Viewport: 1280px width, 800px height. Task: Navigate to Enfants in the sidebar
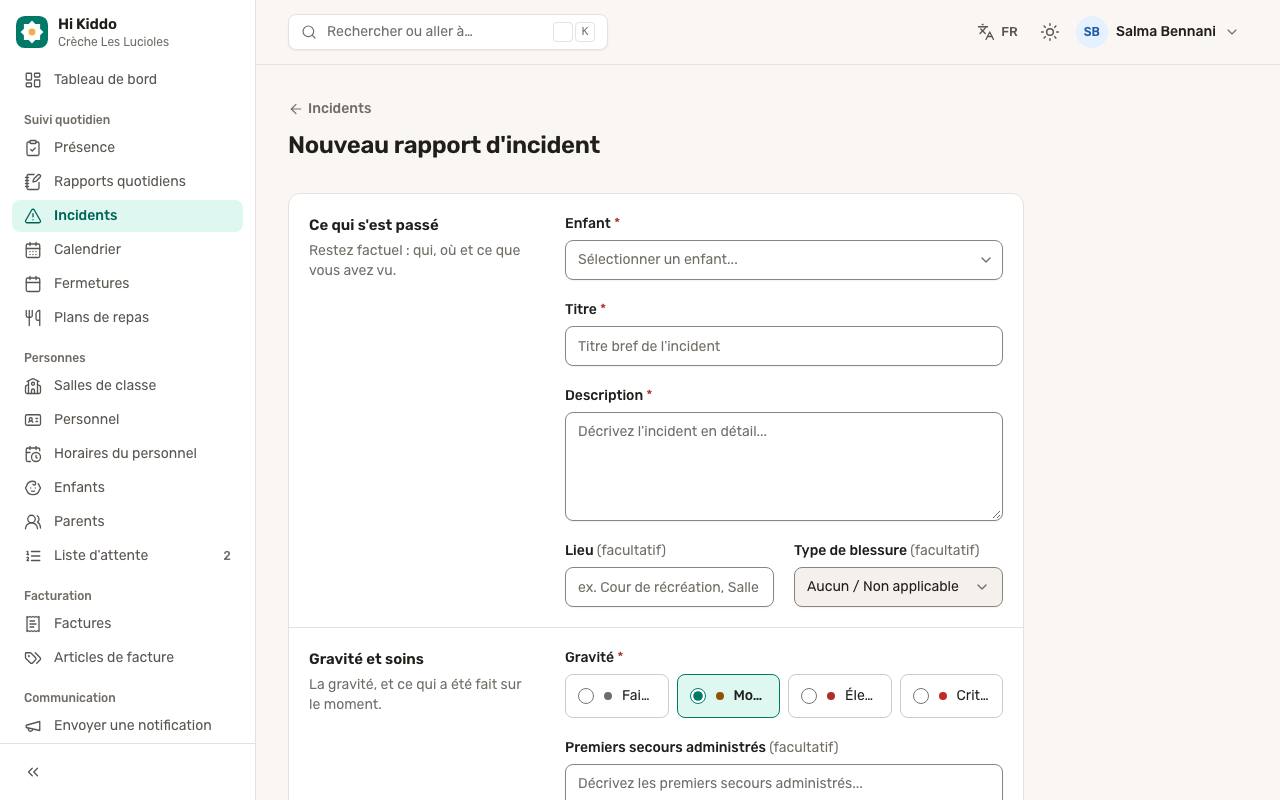pos(127,488)
